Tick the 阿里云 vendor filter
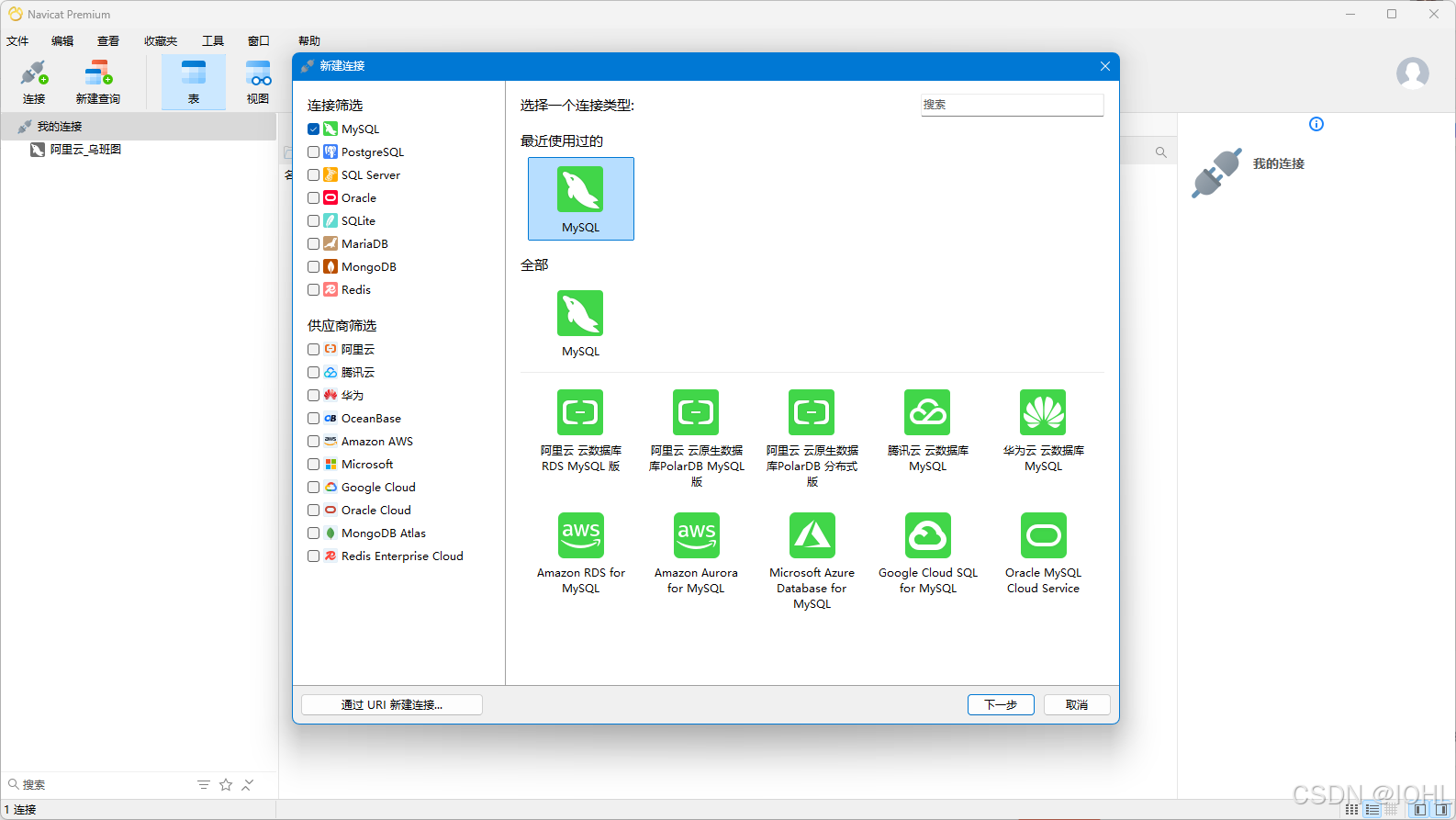 [x=314, y=350]
